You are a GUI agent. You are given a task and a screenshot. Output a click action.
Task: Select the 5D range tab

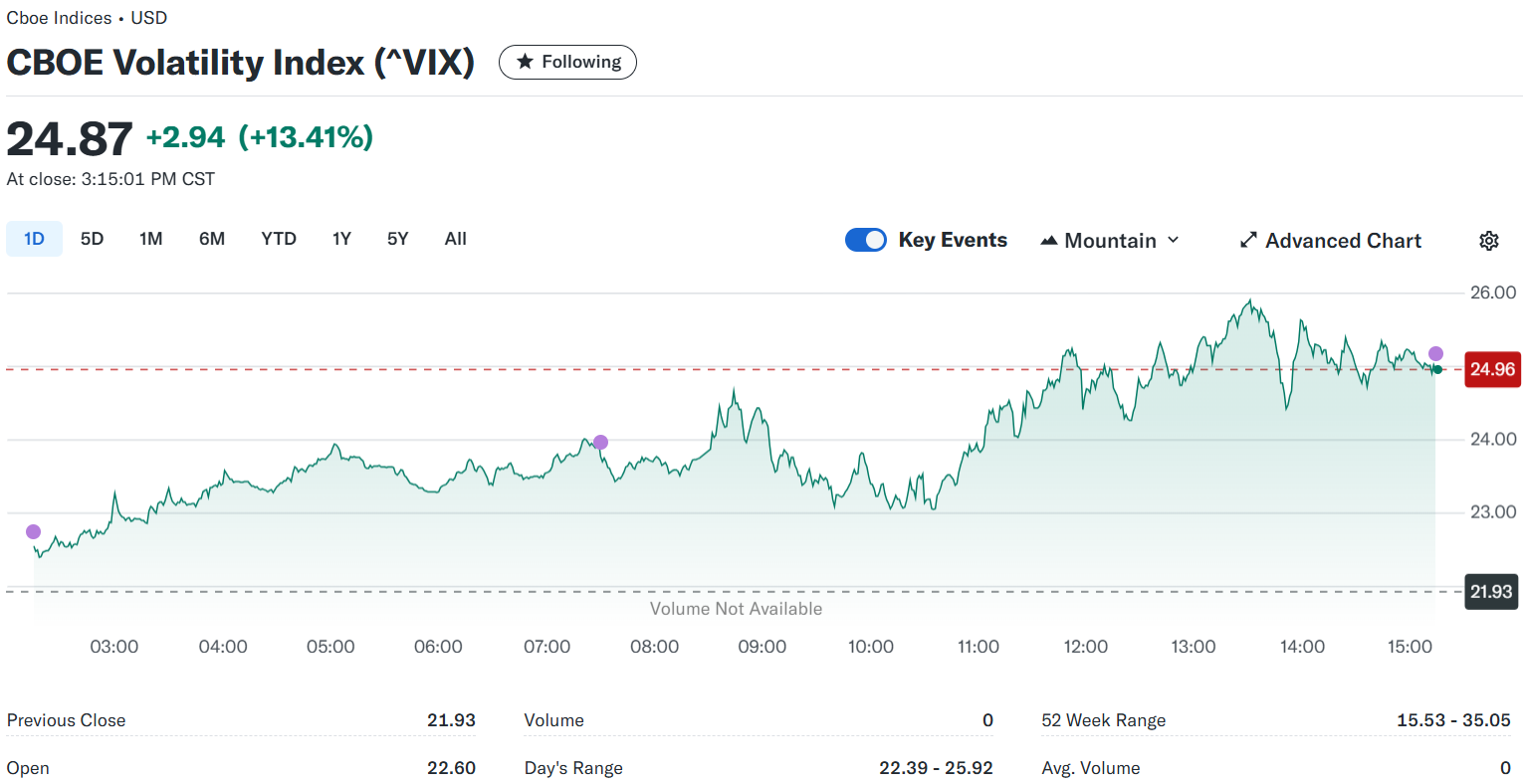coord(92,239)
